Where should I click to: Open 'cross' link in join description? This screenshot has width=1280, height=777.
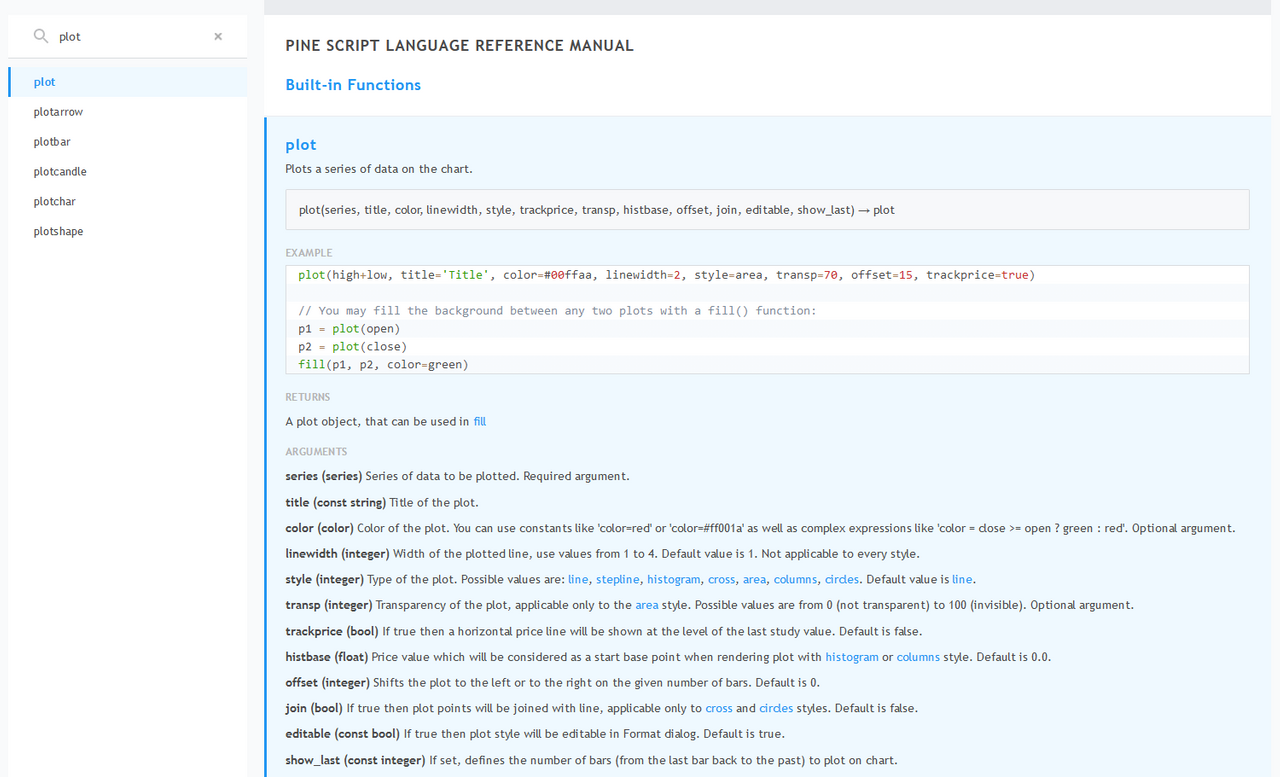pyautogui.click(x=719, y=709)
